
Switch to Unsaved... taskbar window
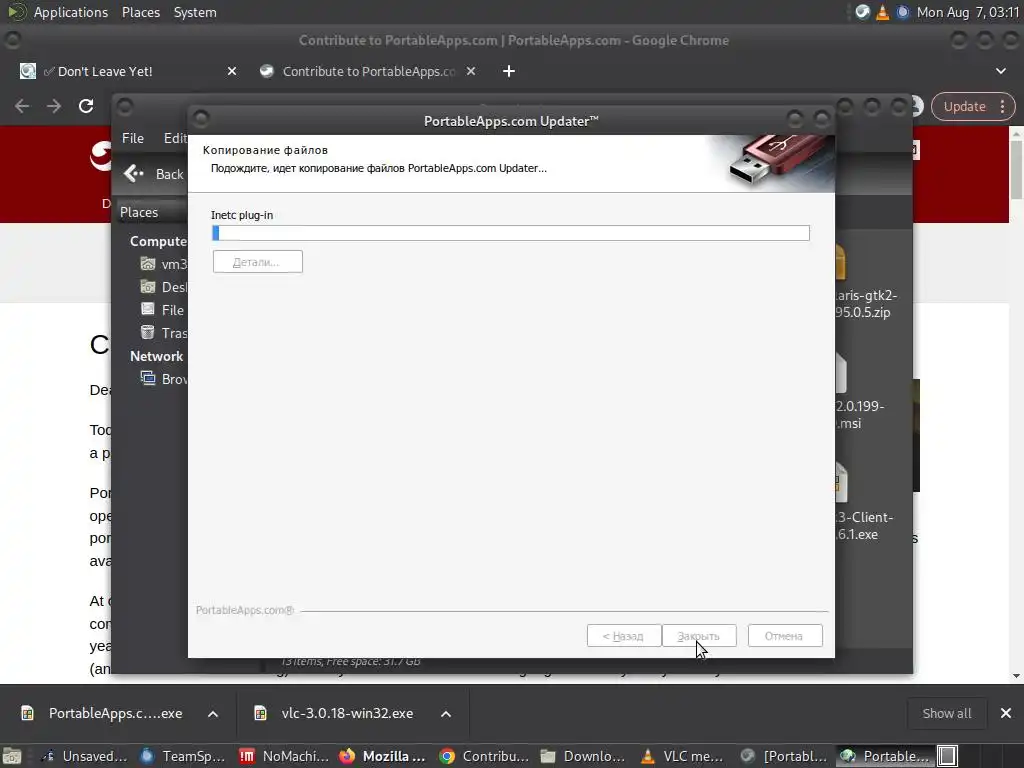[83, 756]
